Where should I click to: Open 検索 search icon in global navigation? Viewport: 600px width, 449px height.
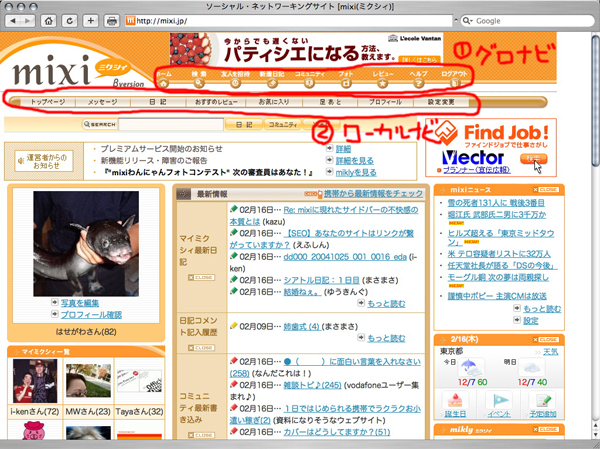pyautogui.click(x=199, y=83)
